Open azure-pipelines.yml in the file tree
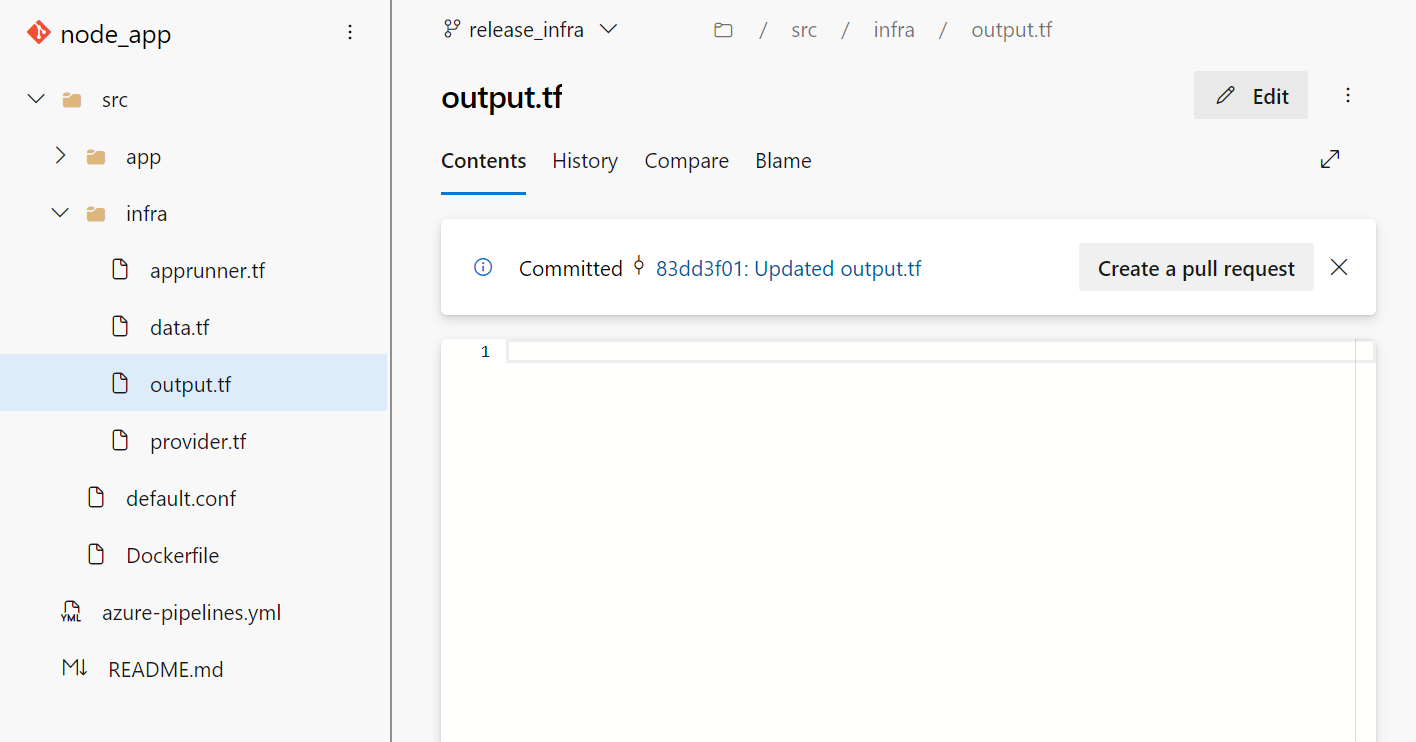Screen dimensions: 1416x742 click(x=193, y=612)
